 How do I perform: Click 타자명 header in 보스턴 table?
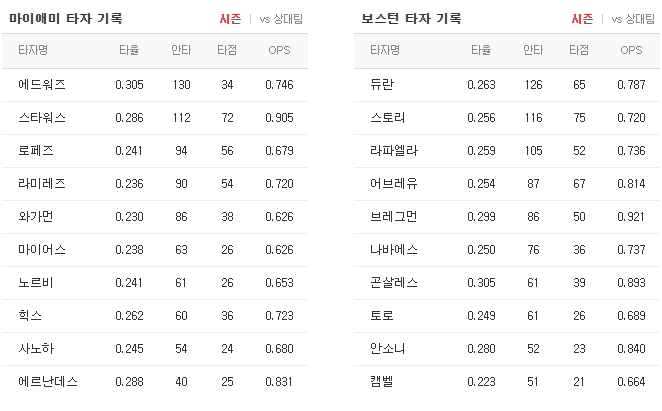pos(385,50)
